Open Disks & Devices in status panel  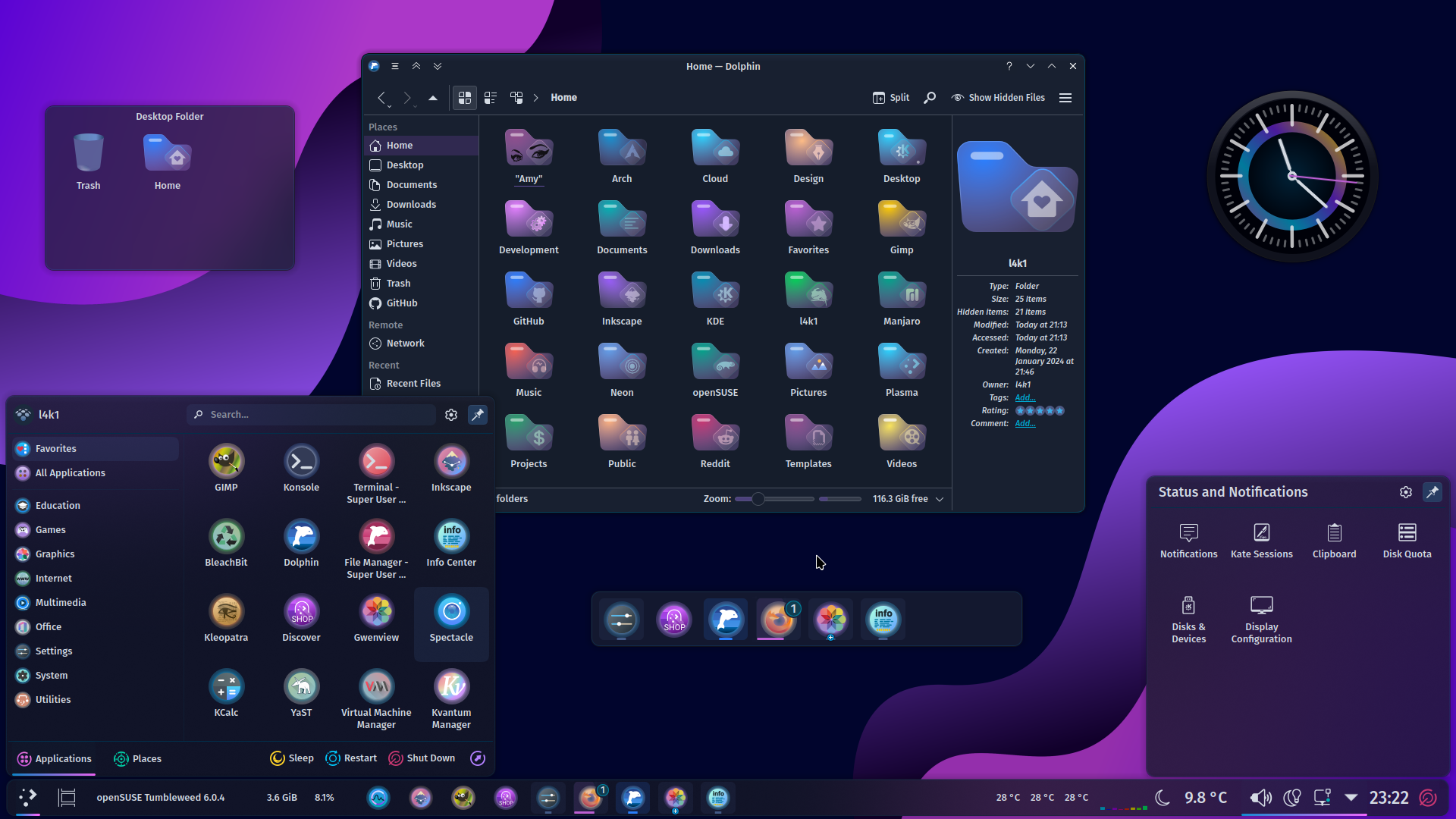pos(1188,620)
